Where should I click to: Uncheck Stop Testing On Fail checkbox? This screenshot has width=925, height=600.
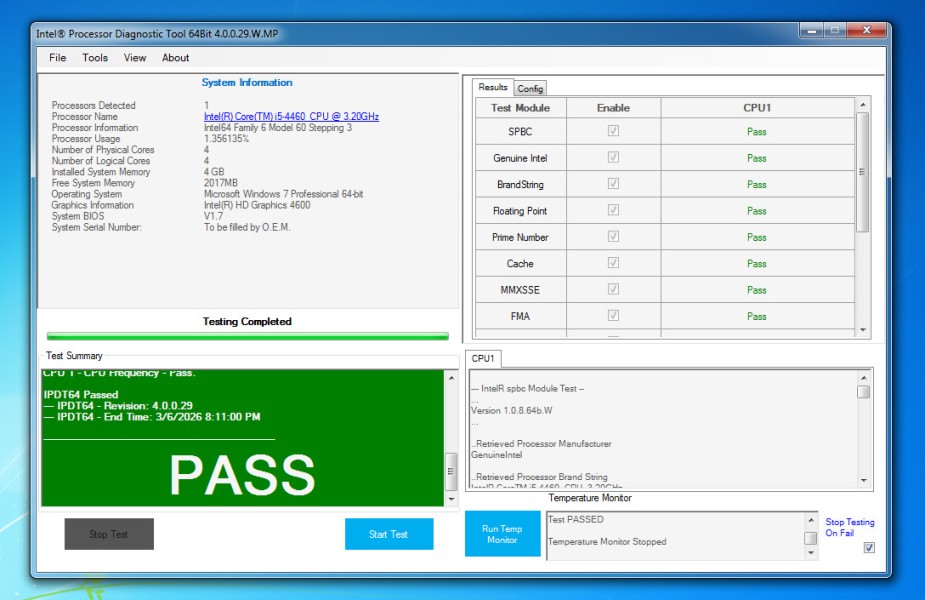[x=868, y=547]
